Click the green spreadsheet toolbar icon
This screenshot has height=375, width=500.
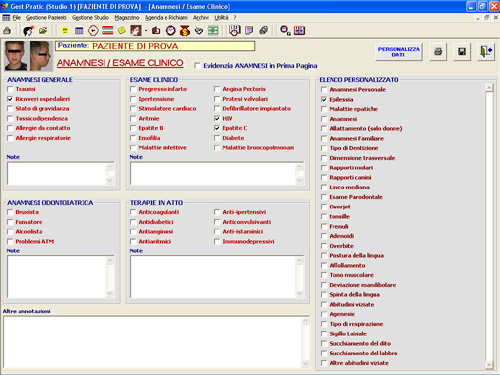(x=213, y=31)
